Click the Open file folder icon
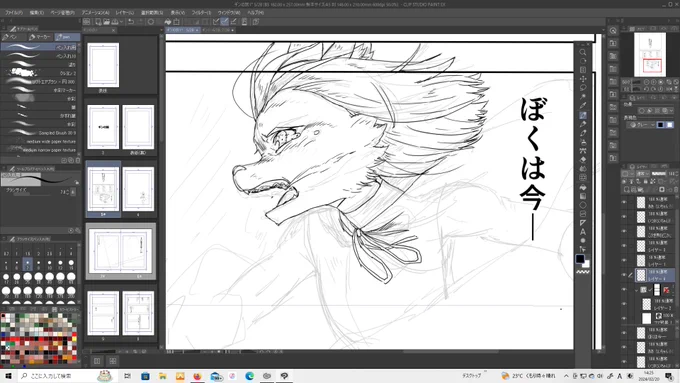Image resolution: width=680 pixels, height=383 pixels. point(106,22)
